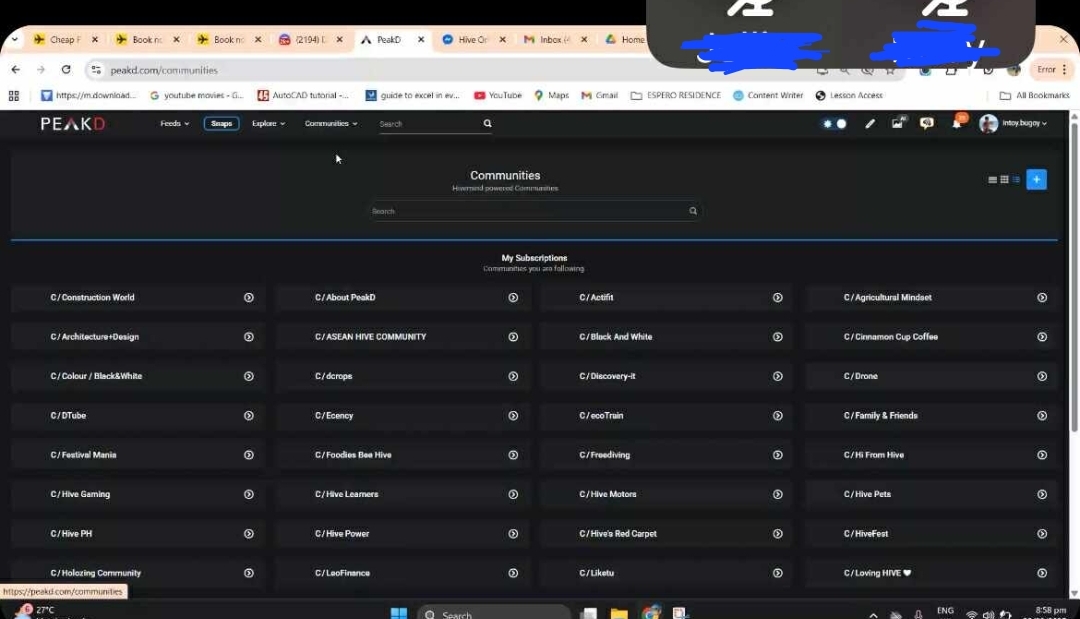This screenshot has width=1080, height=619.
Task: Open the Content Writer bookmark
Action: 768,95
